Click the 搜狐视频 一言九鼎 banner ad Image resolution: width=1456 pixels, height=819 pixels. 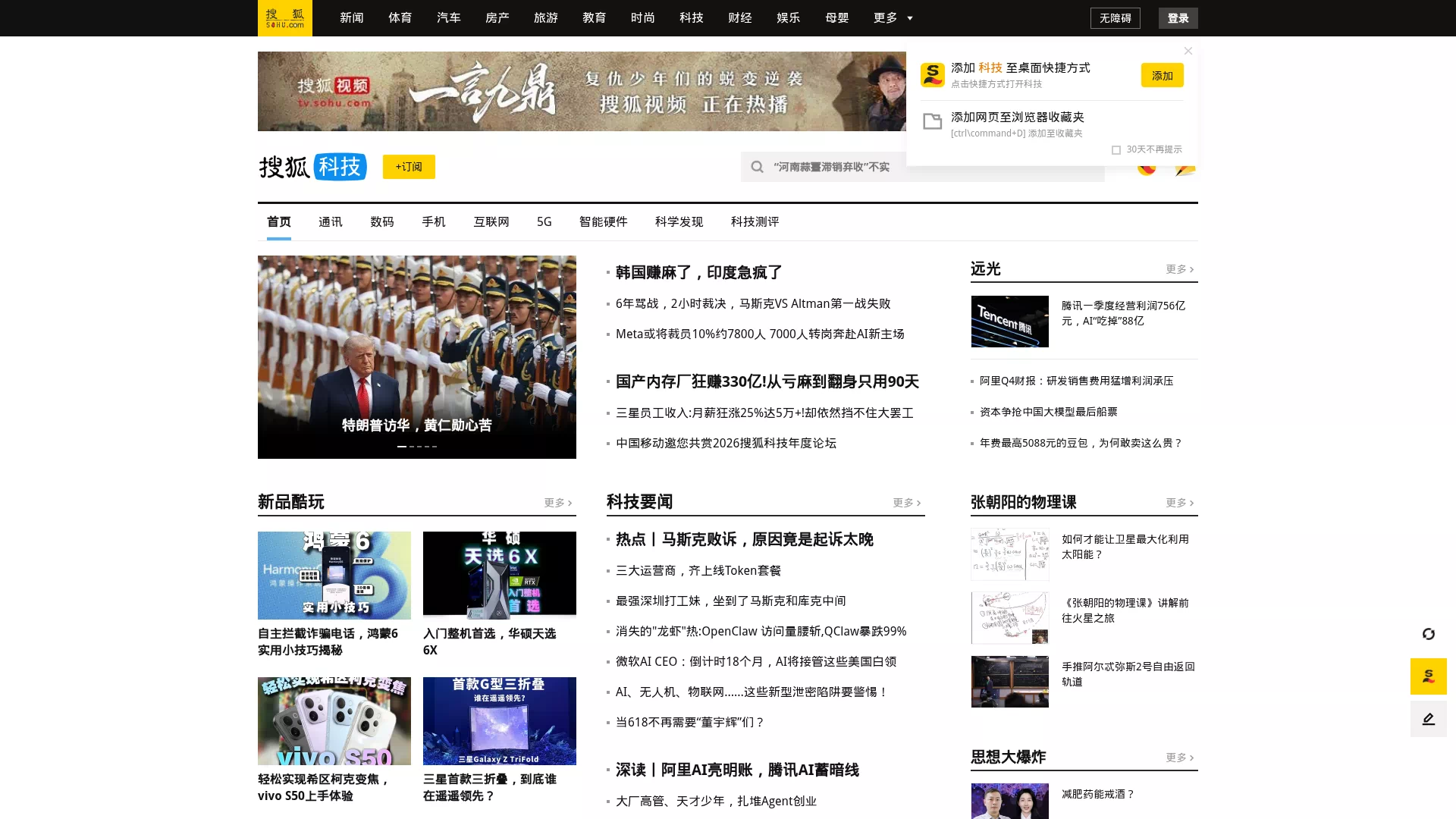[582, 91]
